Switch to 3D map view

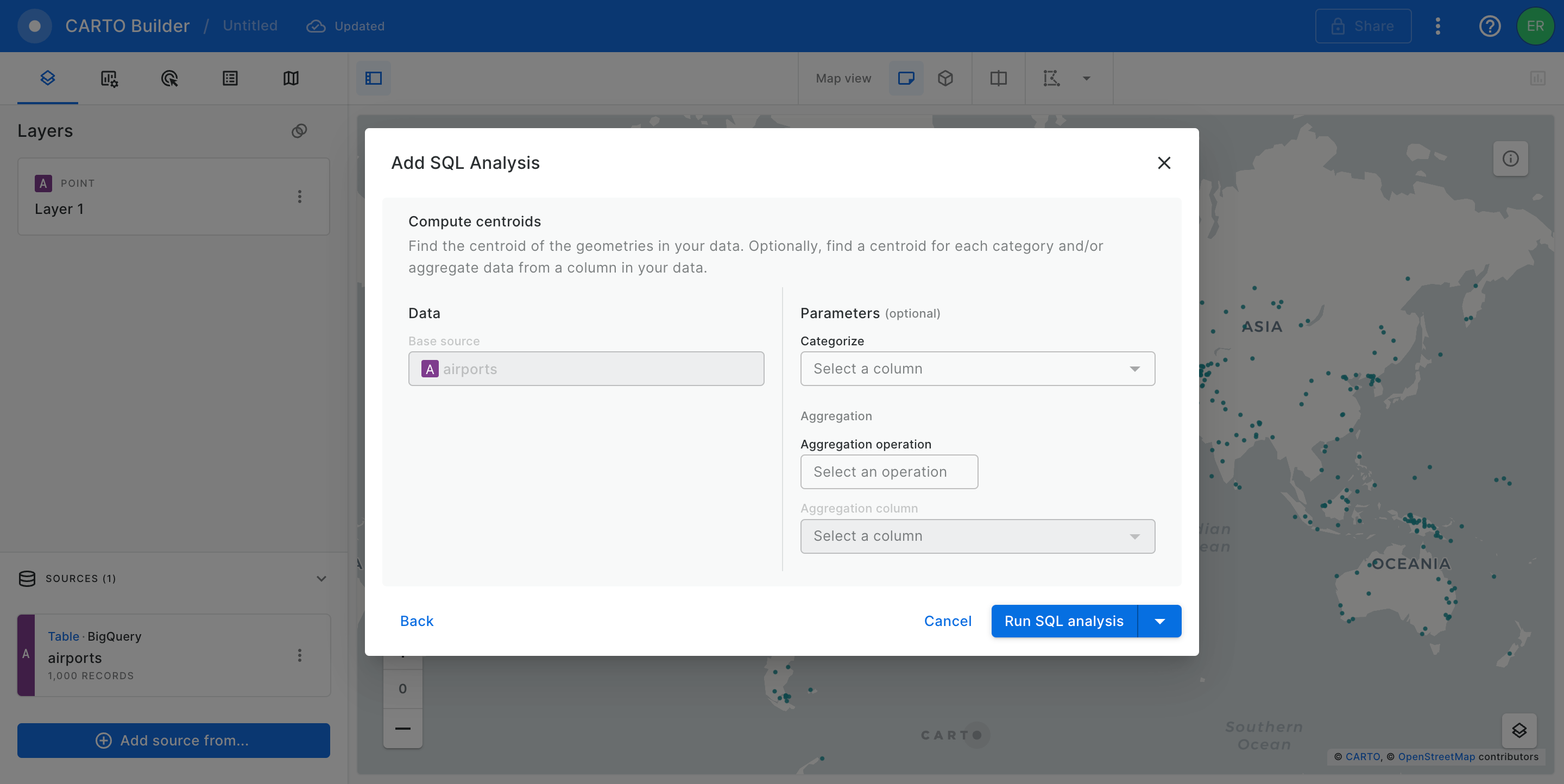(x=945, y=78)
